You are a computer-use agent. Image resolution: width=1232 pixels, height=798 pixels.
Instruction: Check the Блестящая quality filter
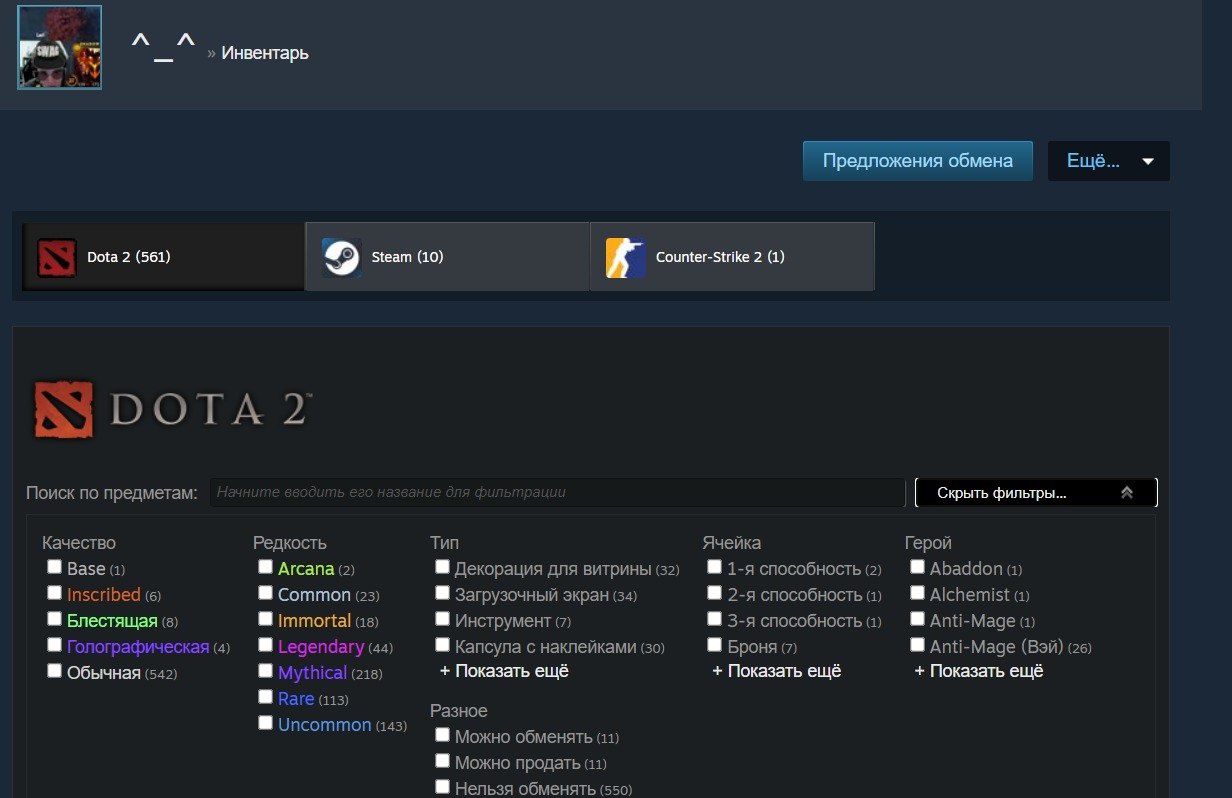click(54, 619)
